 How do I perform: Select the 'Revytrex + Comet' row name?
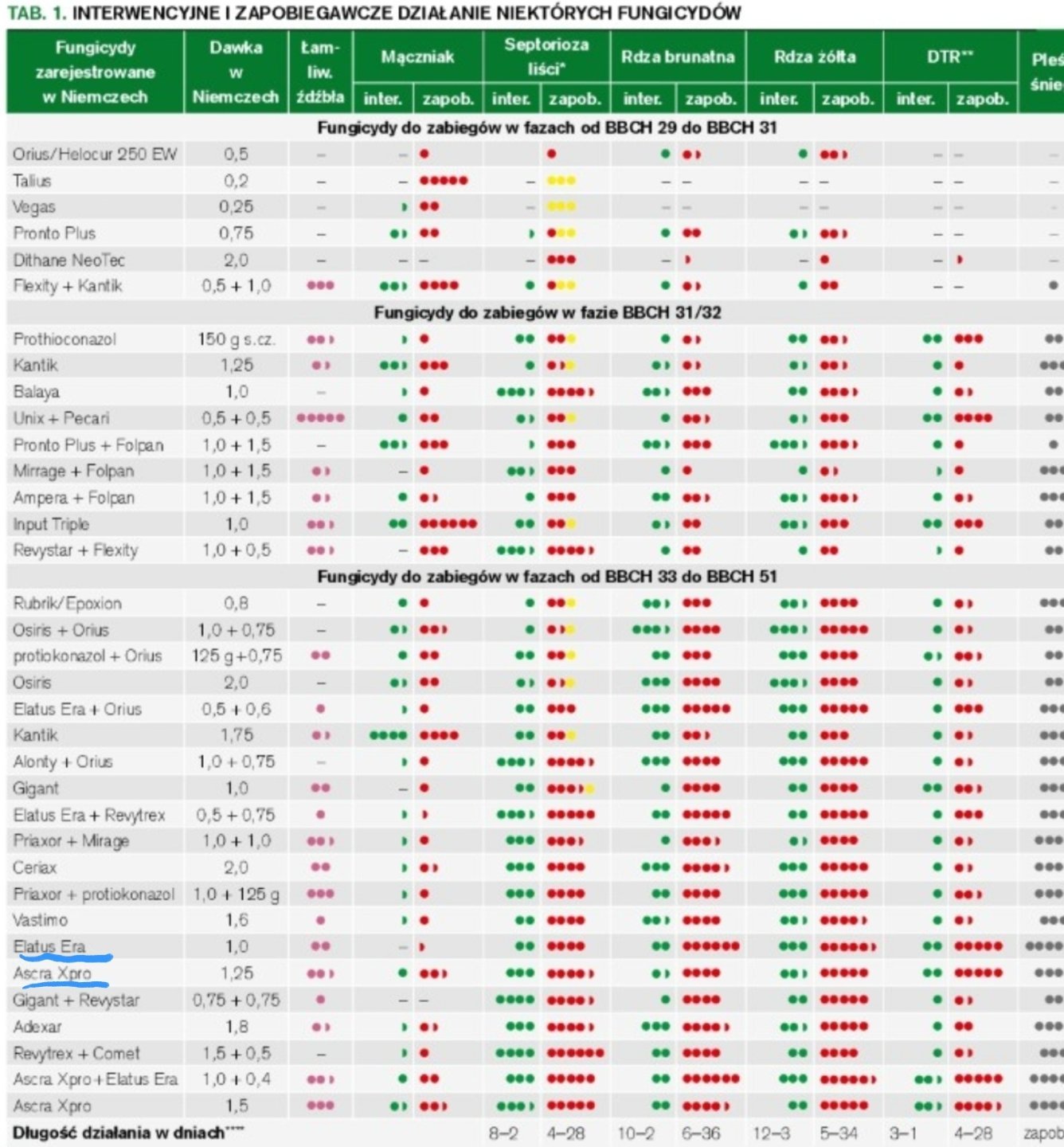(76, 1053)
